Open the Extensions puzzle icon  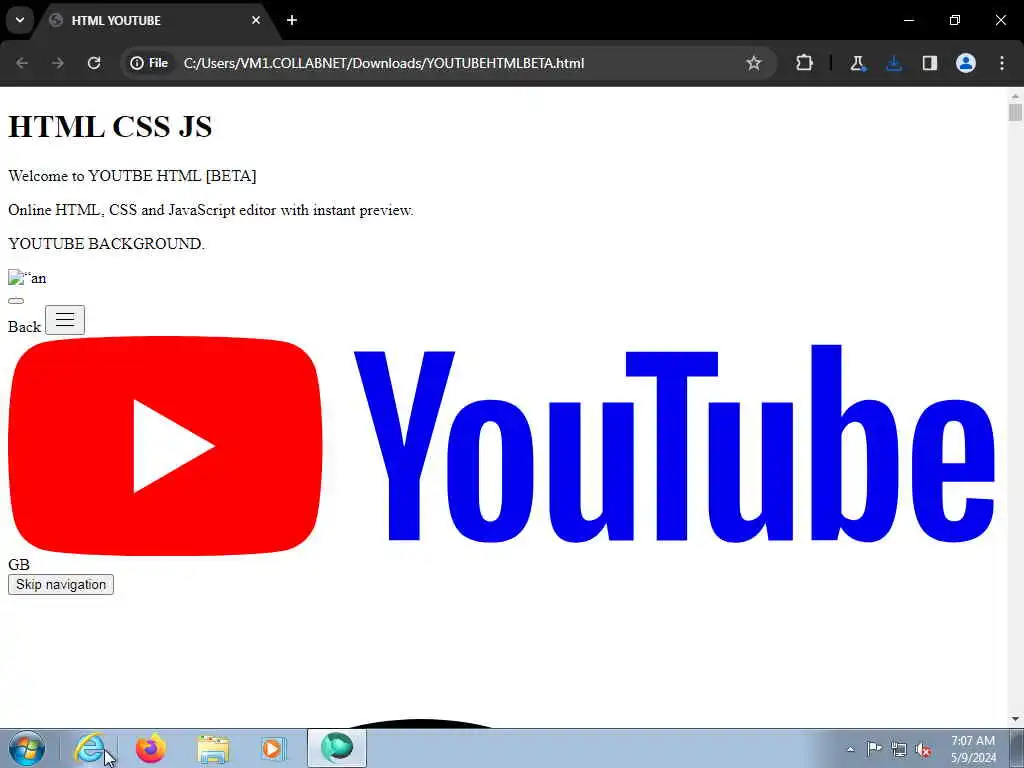805,63
